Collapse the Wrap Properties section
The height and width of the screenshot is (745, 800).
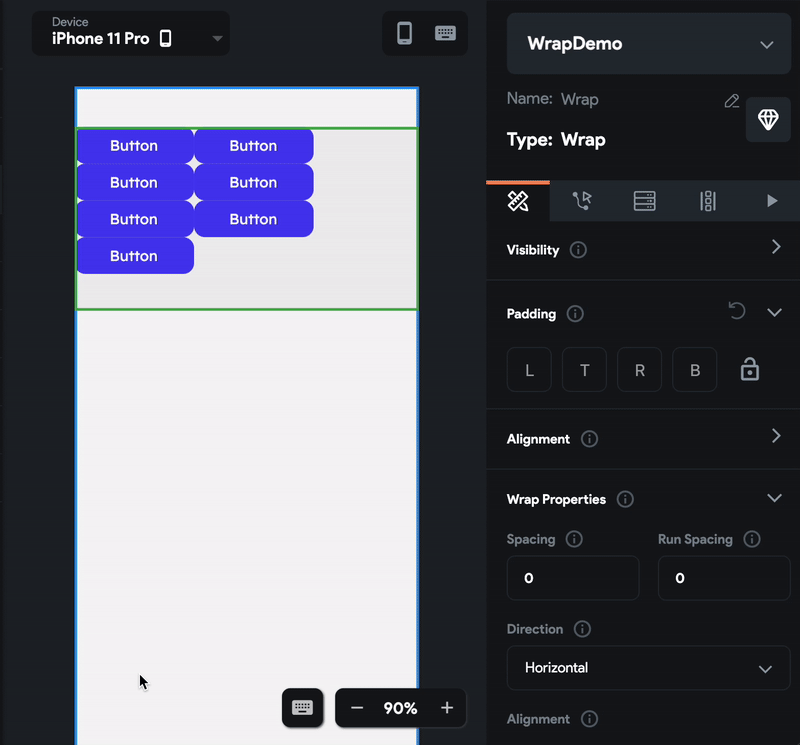pyautogui.click(x=774, y=498)
